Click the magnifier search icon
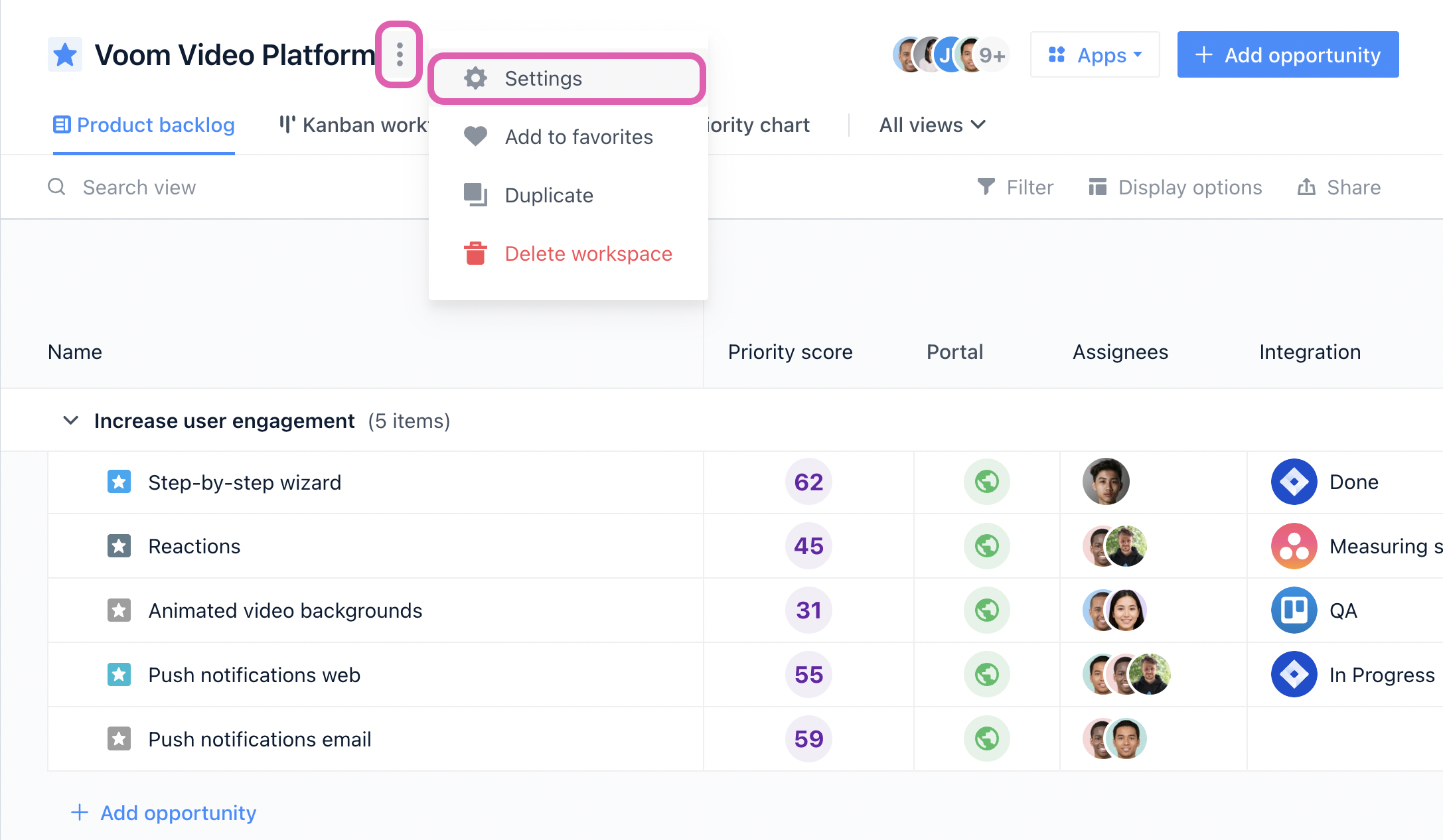The height and width of the screenshot is (840, 1443). (57, 187)
